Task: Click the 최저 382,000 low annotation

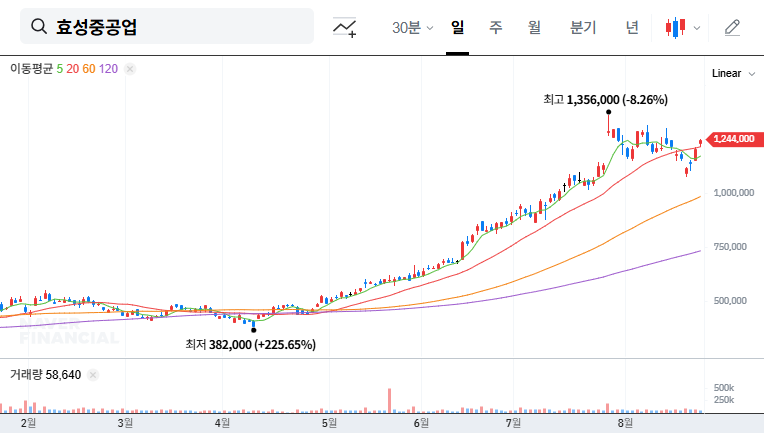Action: point(250,345)
